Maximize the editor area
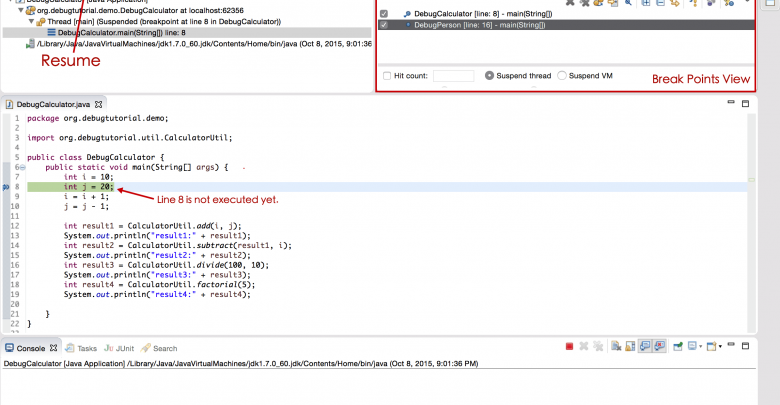Image resolution: width=780 pixels, height=405 pixels. (x=745, y=103)
